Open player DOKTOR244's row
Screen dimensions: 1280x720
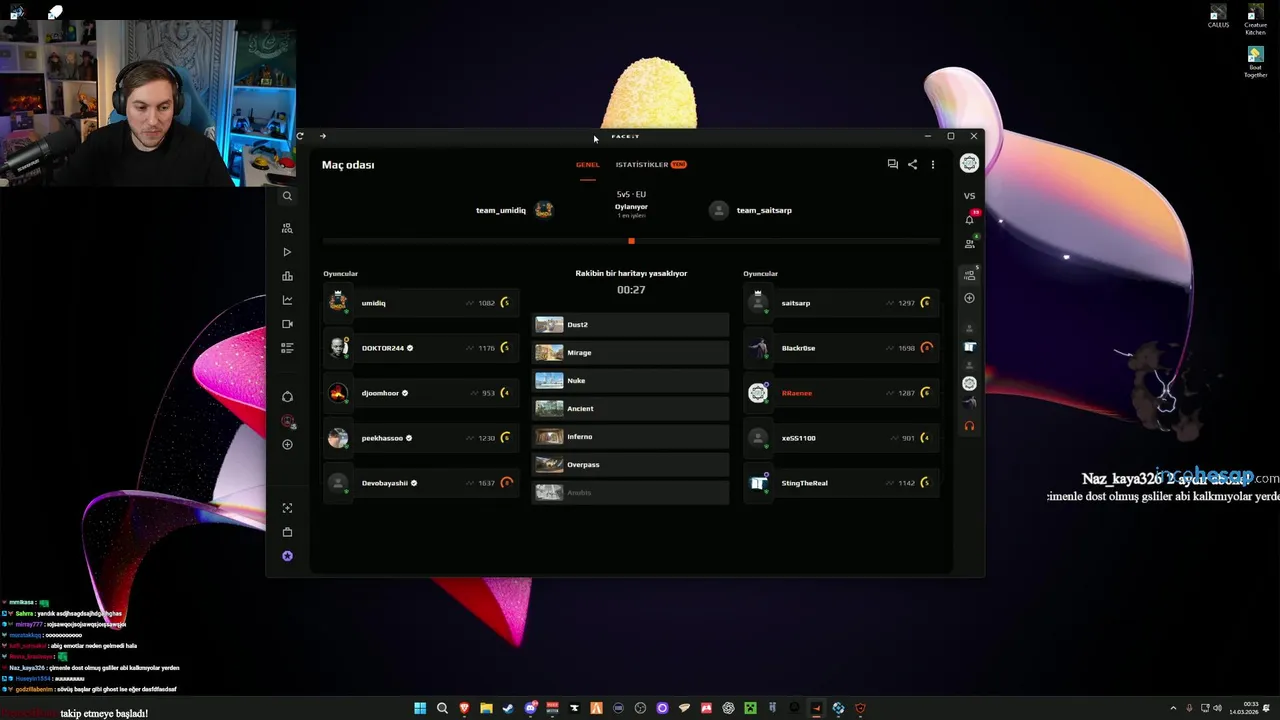421,348
